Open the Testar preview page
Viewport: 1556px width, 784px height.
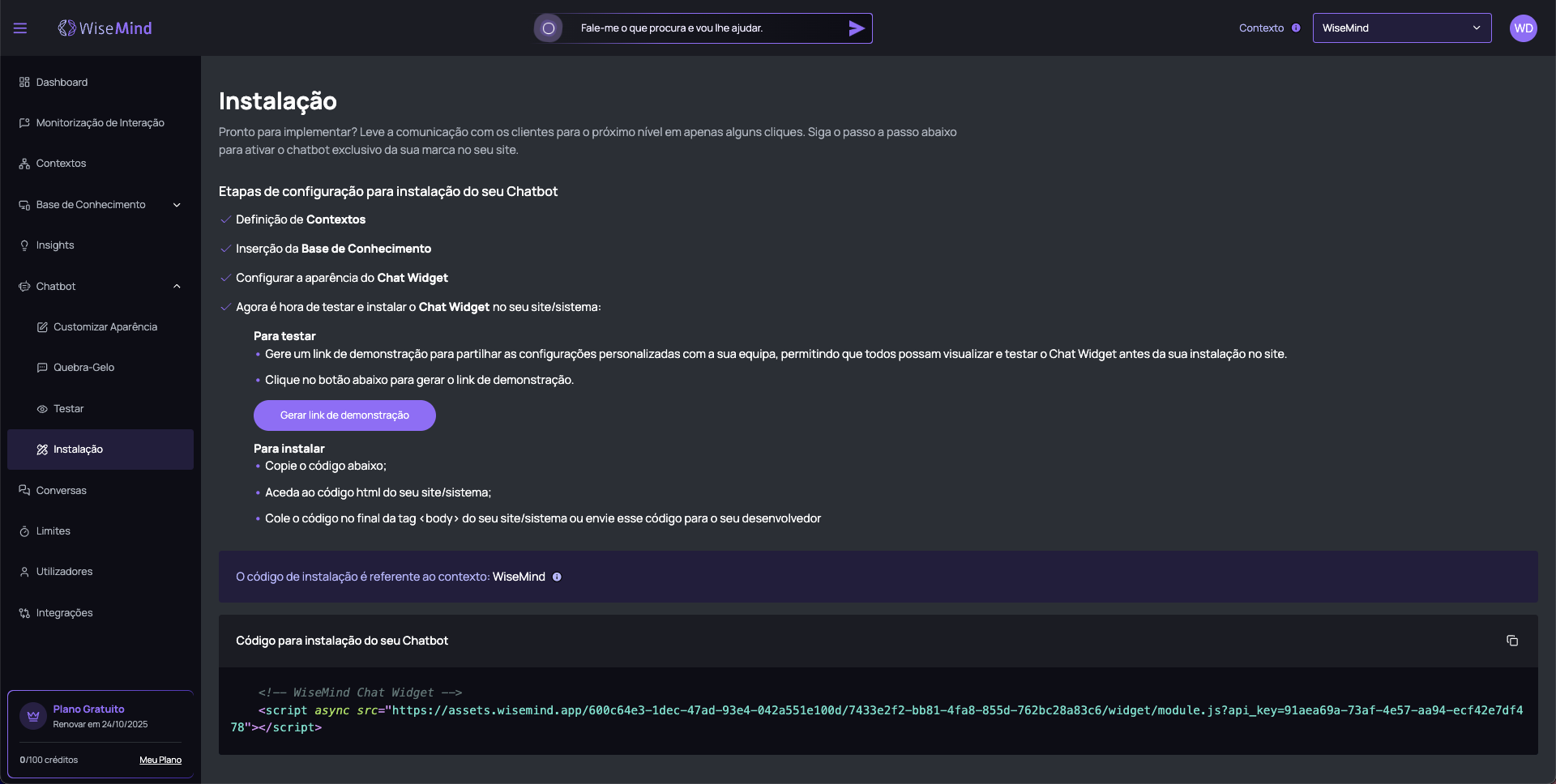pos(68,409)
